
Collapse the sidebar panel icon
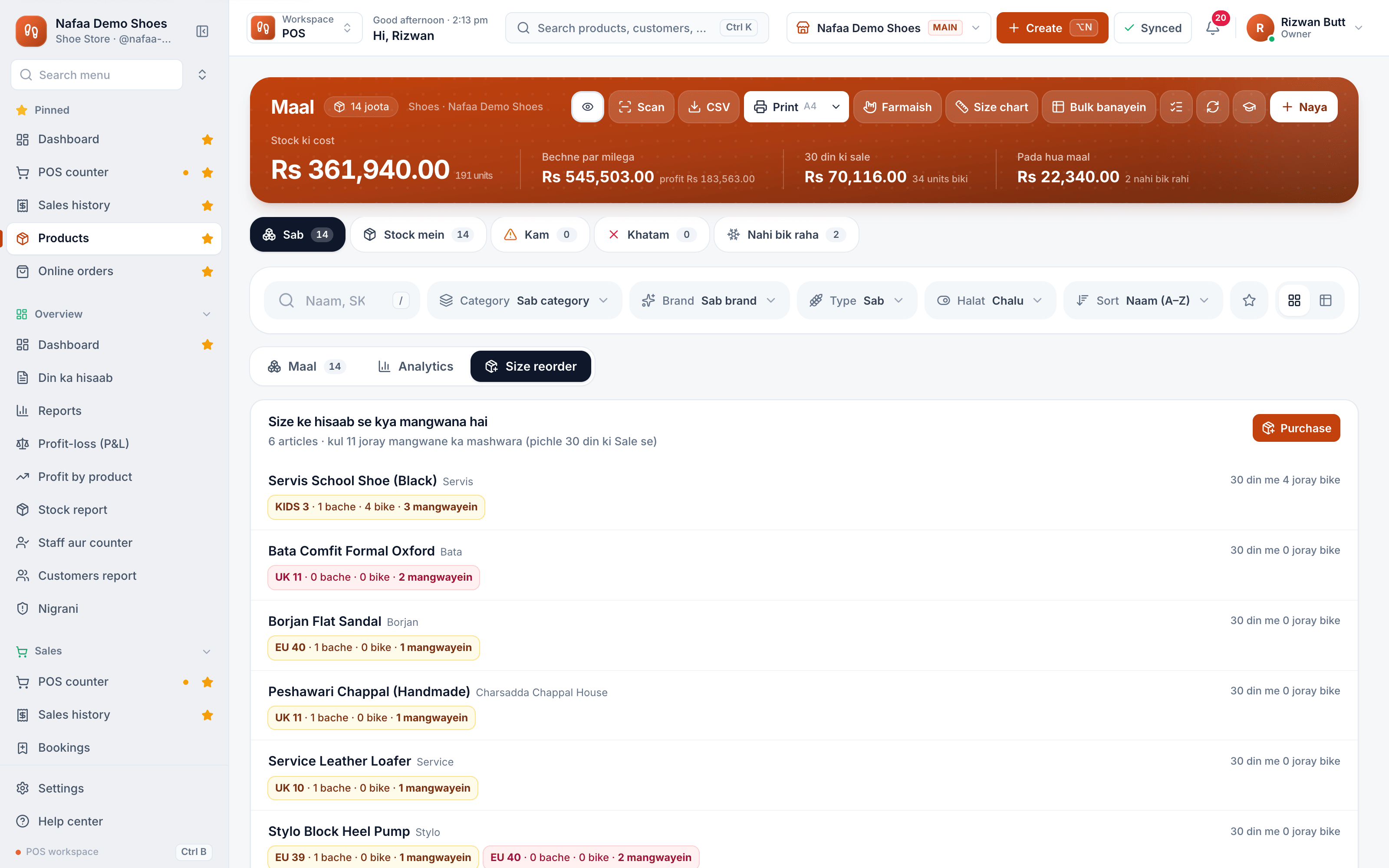(x=202, y=31)
